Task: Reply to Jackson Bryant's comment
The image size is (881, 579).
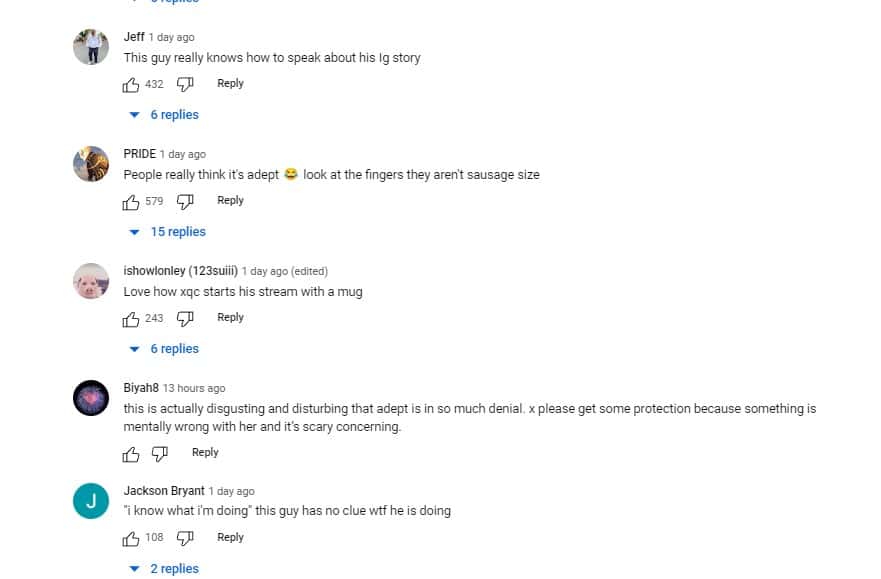Action: 230,538
